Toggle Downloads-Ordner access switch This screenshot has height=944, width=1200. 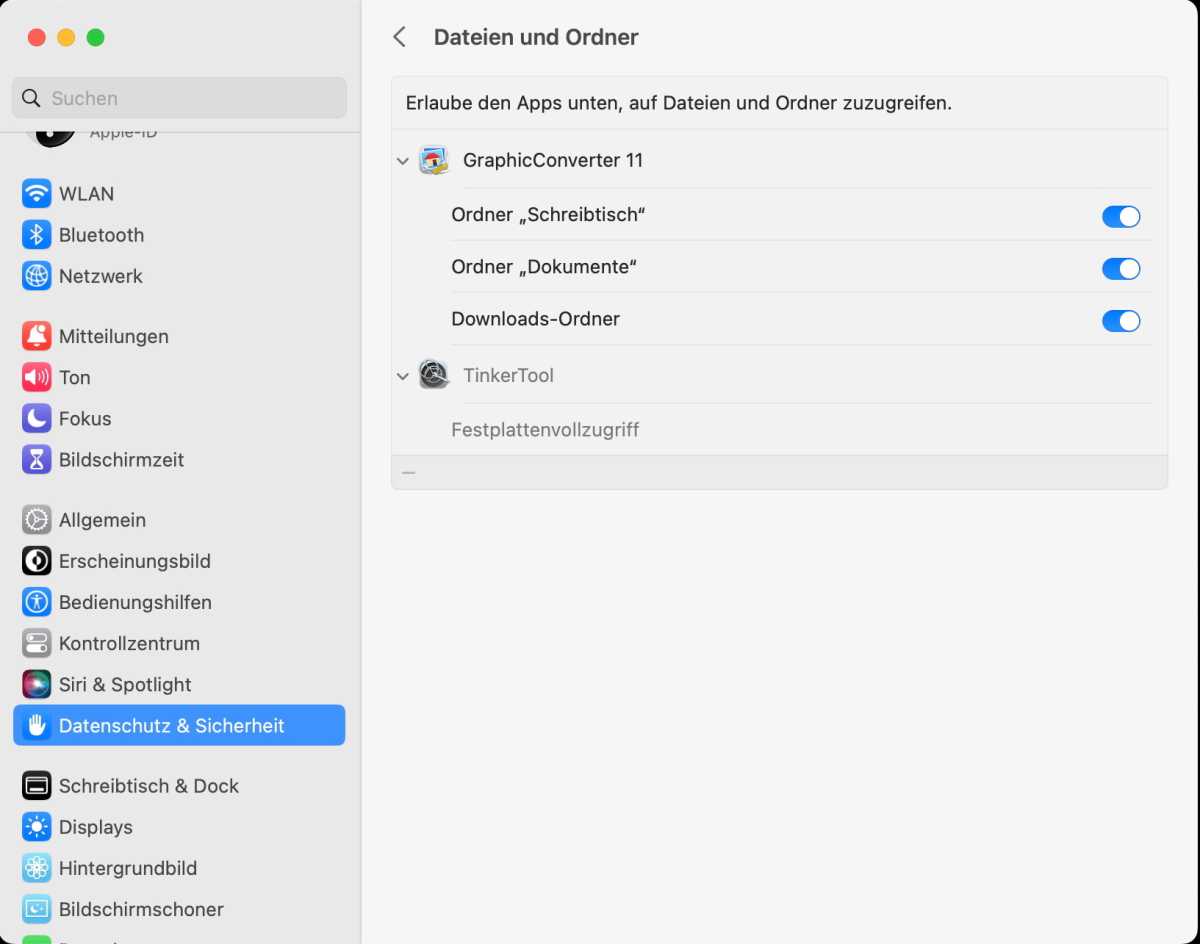coord(1121,320)
